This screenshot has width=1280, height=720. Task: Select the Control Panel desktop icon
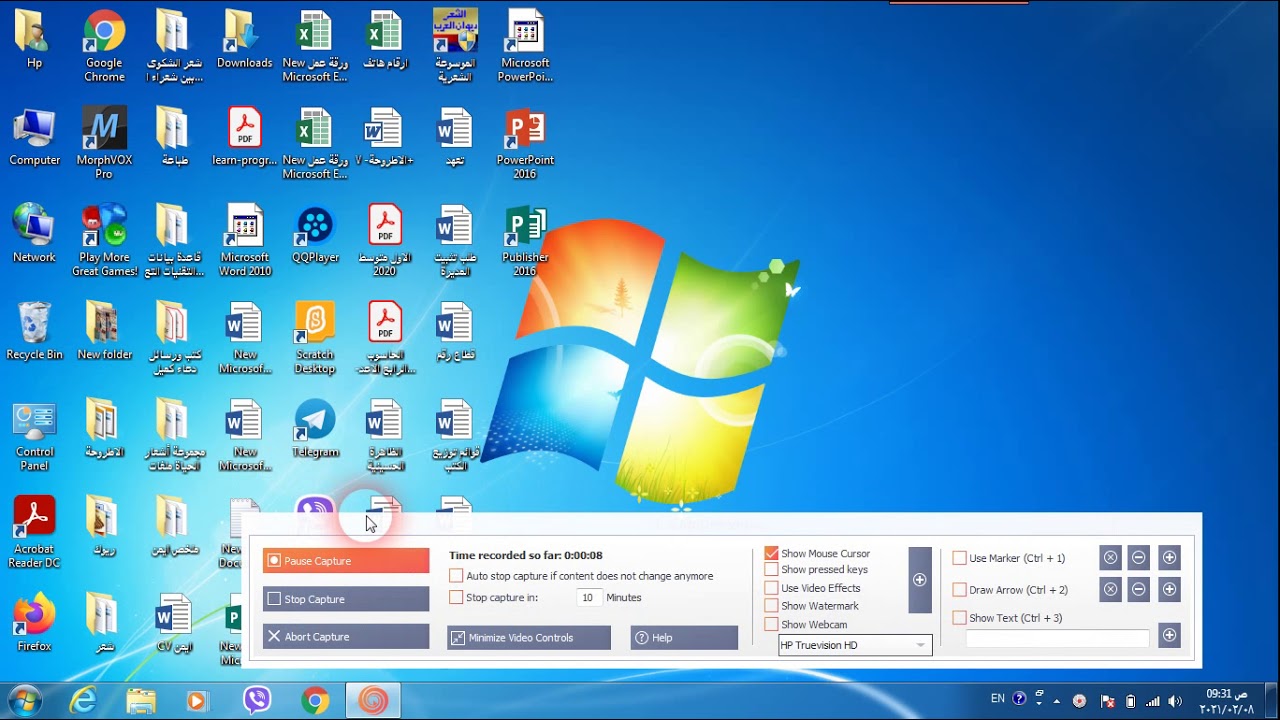point(34,436)
